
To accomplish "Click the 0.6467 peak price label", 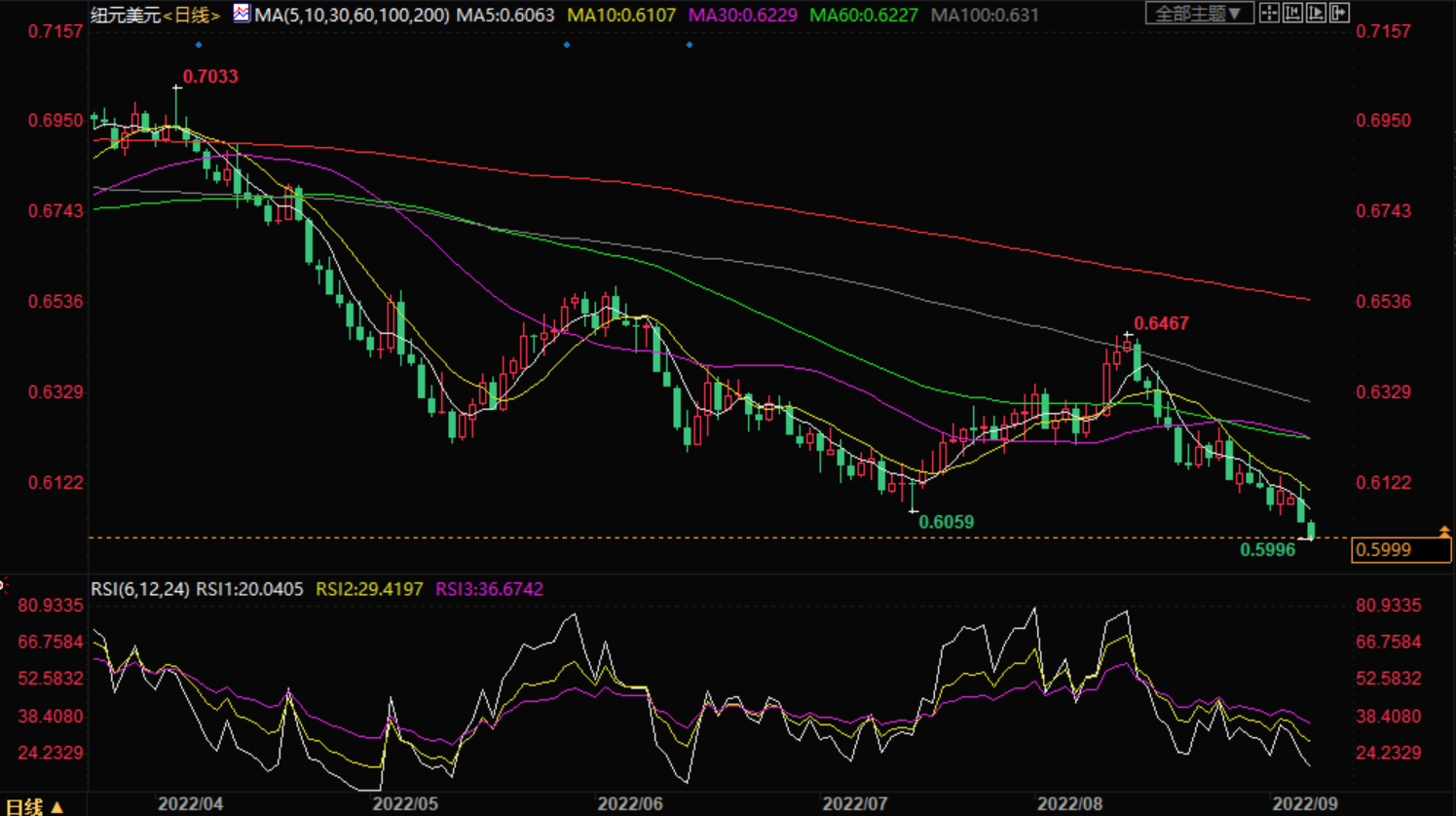I will pyautogui.click(x=1161, y=323).
